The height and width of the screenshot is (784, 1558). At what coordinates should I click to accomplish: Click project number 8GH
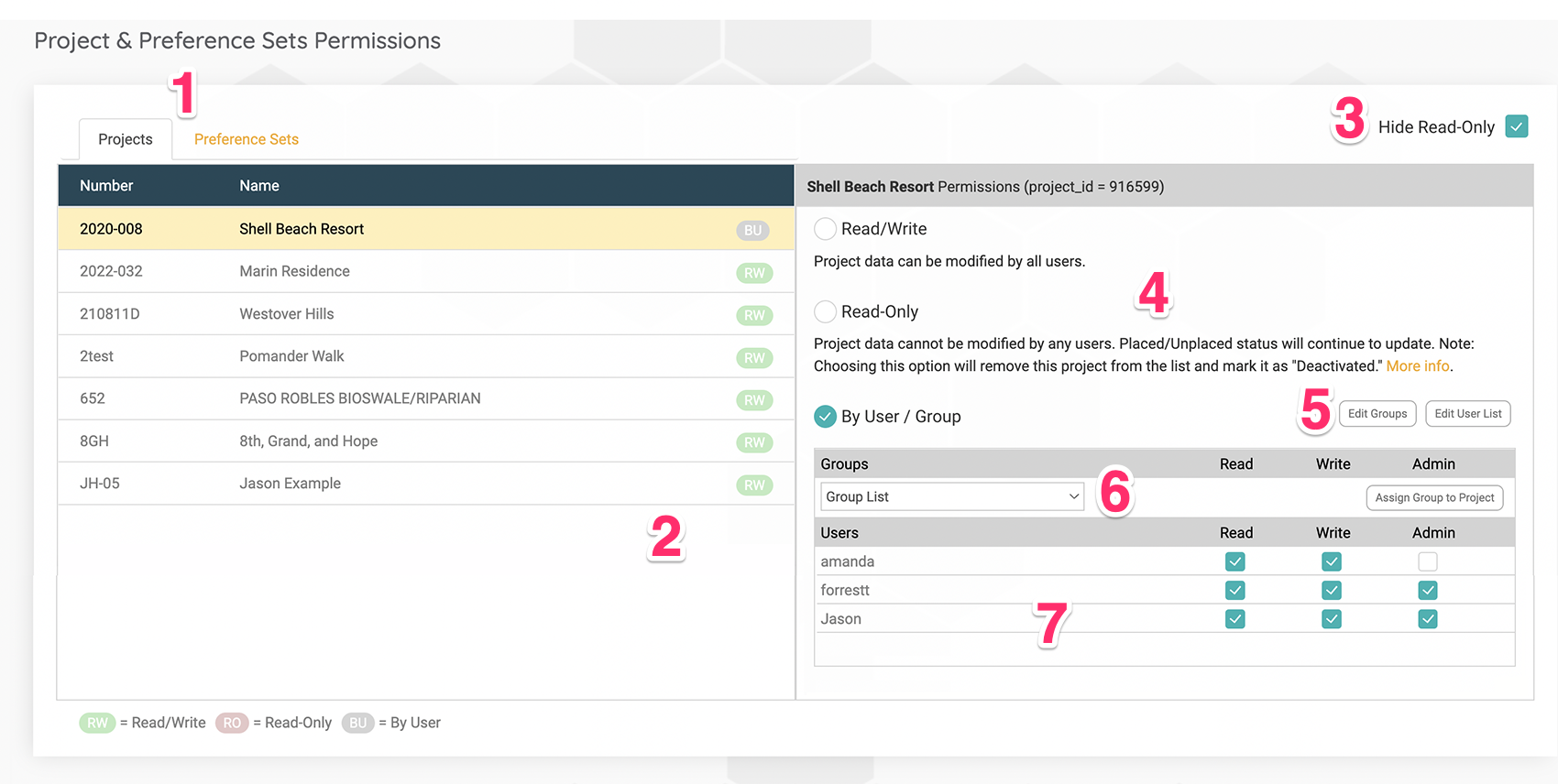click(94, 441)
